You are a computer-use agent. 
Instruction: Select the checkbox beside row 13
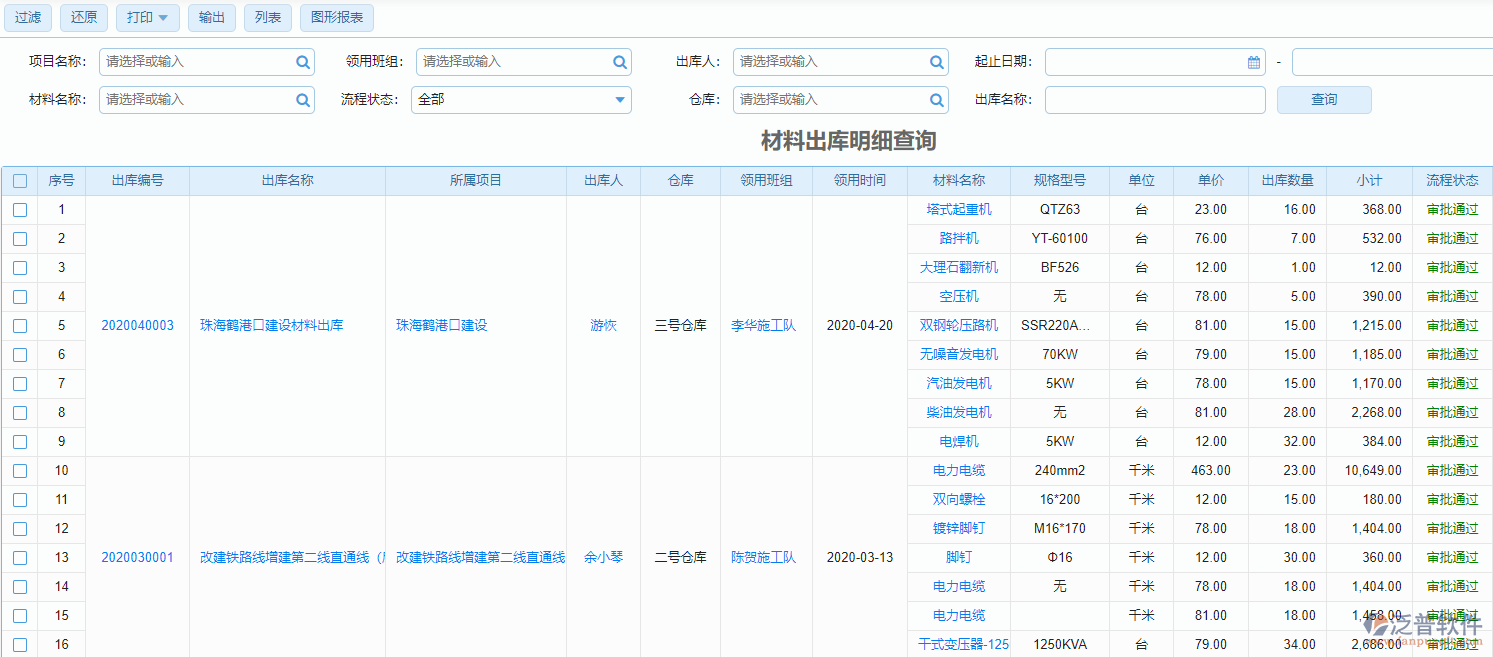pyautogui.click(x=20, y=557)
